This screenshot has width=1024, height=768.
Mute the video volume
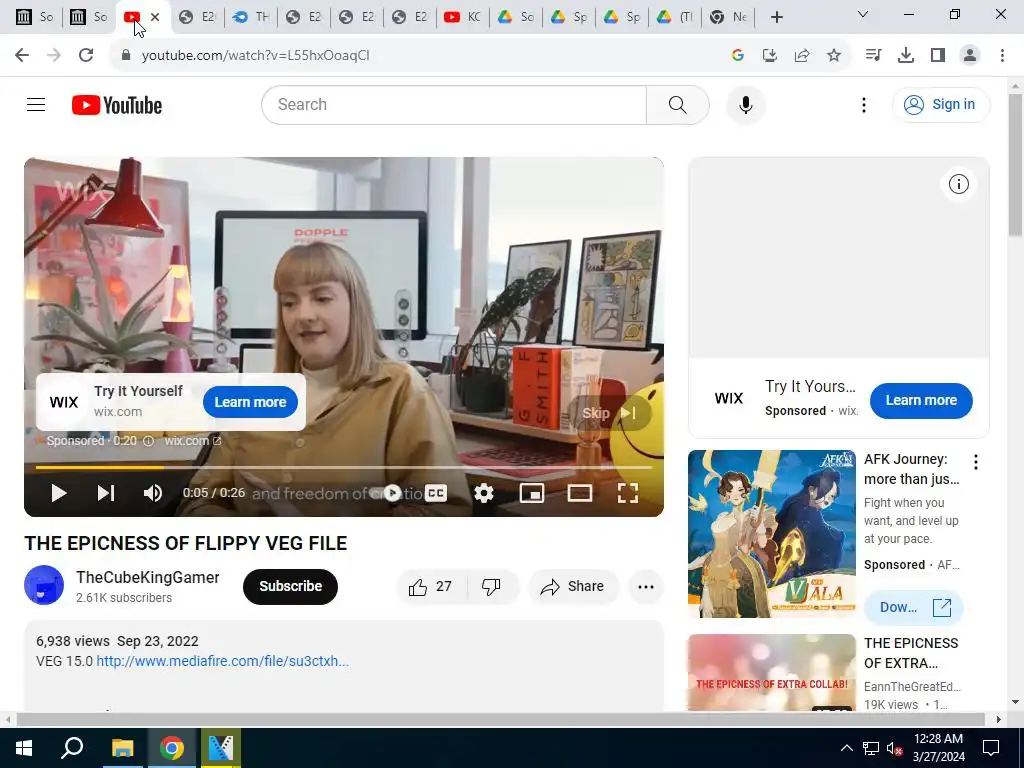pos(153,493)
